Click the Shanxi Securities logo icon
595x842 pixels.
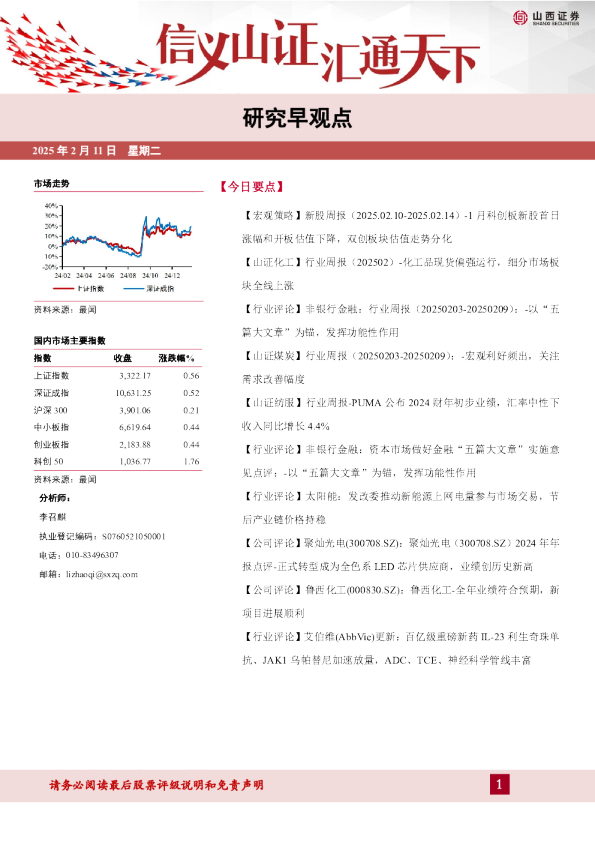coord(520,17)
